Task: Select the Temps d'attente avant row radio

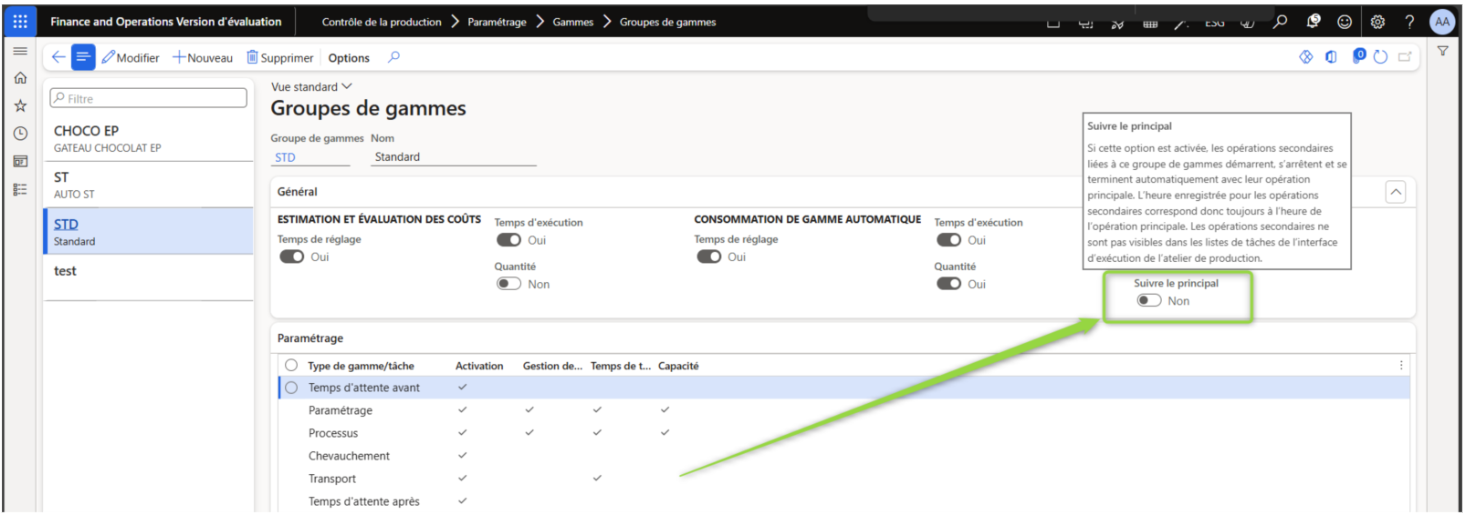Action: click(292, 388)
